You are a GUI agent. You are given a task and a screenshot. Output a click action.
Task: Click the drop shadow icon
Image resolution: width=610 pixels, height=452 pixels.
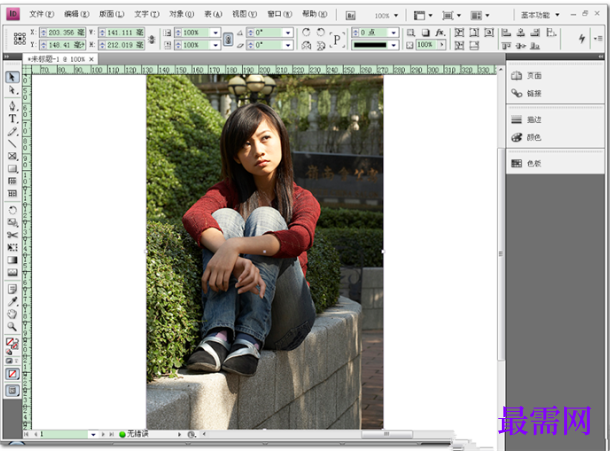pos(426,33)
